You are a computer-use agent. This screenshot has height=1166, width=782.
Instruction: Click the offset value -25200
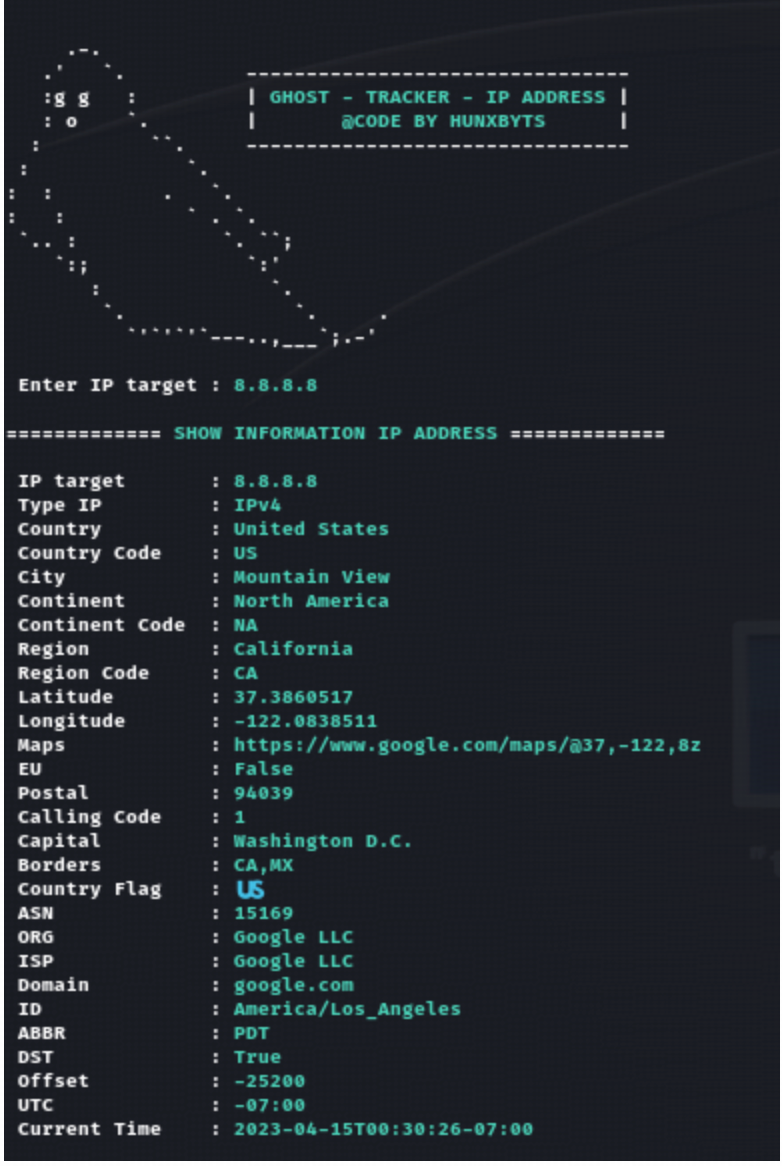[269, 1081]
